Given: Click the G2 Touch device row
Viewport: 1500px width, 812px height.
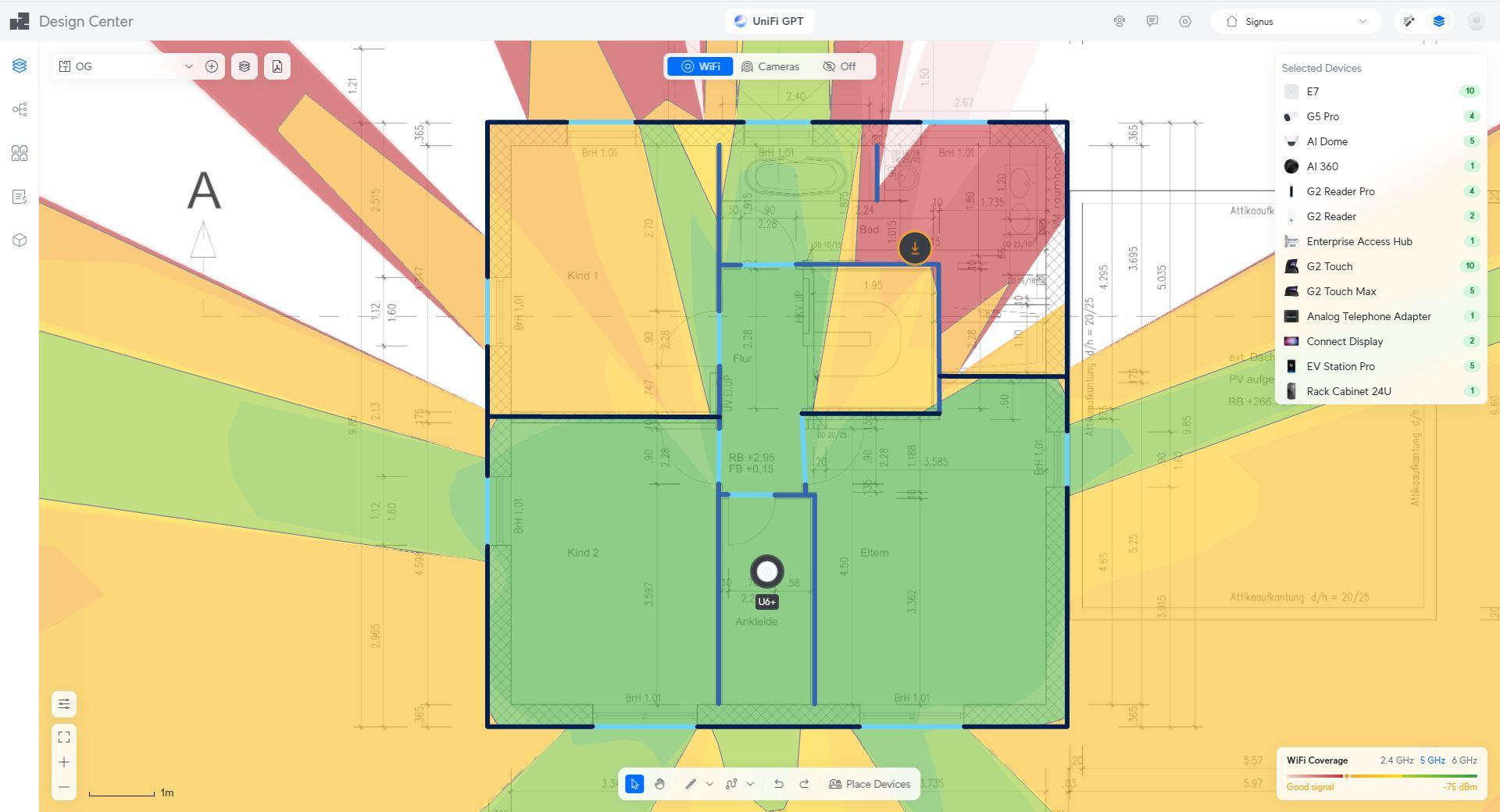Looking at the screenshot, I should point(1381,266).
